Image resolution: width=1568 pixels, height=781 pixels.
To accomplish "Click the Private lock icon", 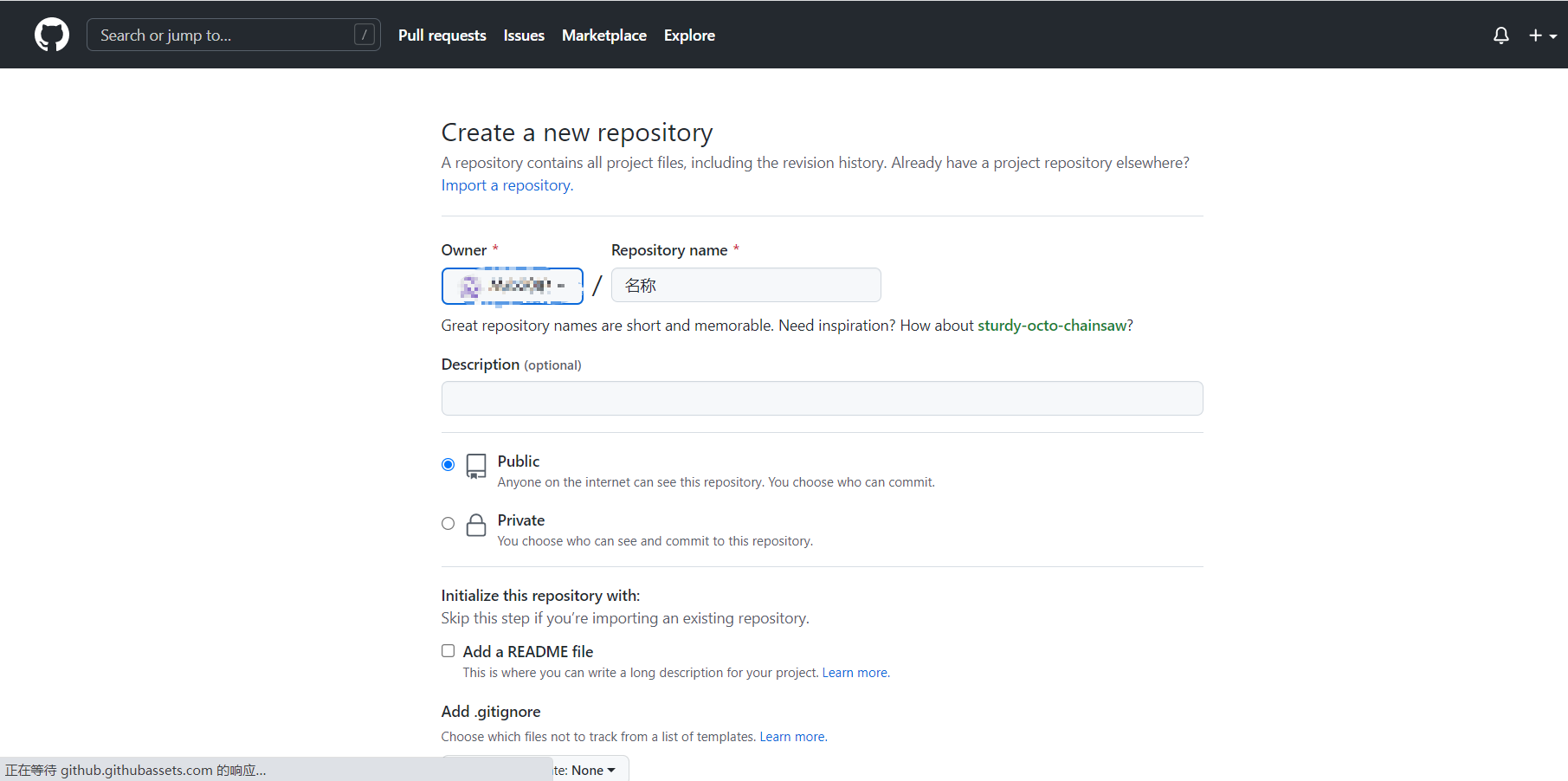I will (x=476, y=525).
